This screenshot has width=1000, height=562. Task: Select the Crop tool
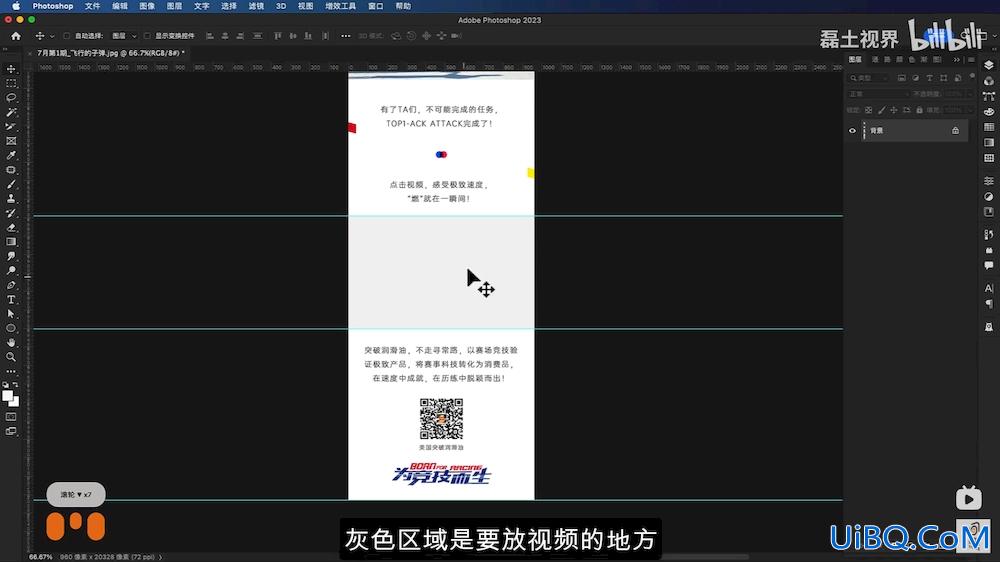tap(11, 127)
